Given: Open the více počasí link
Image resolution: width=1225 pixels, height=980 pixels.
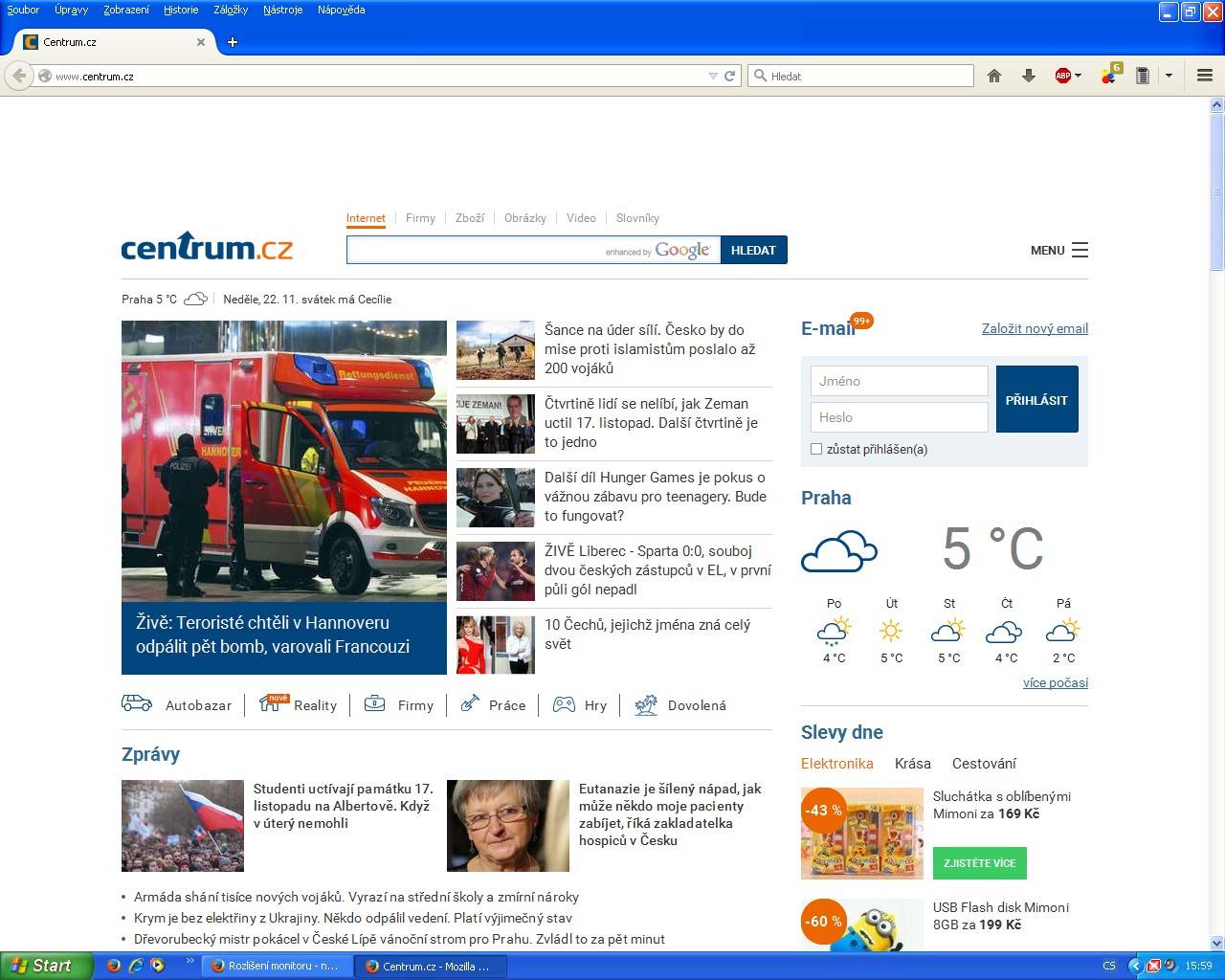Looking at the screenshot, I should pyautogui.click(x=1056, y=682).
